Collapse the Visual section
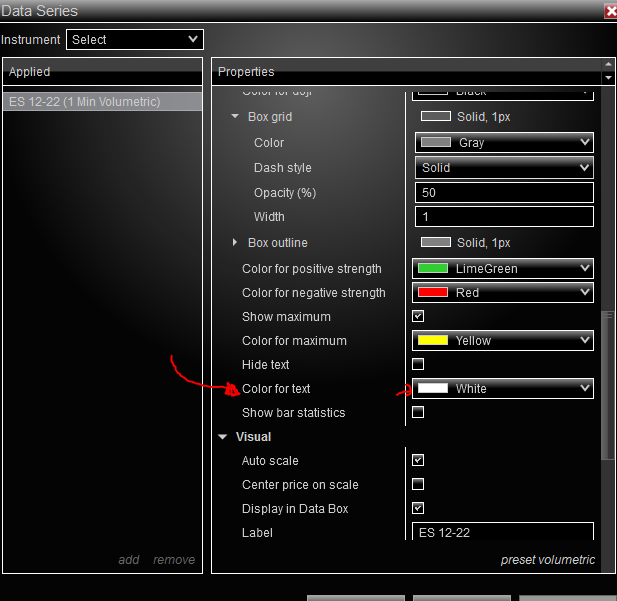617x601 pixels. pyautogui.click(x=223, y=436)
